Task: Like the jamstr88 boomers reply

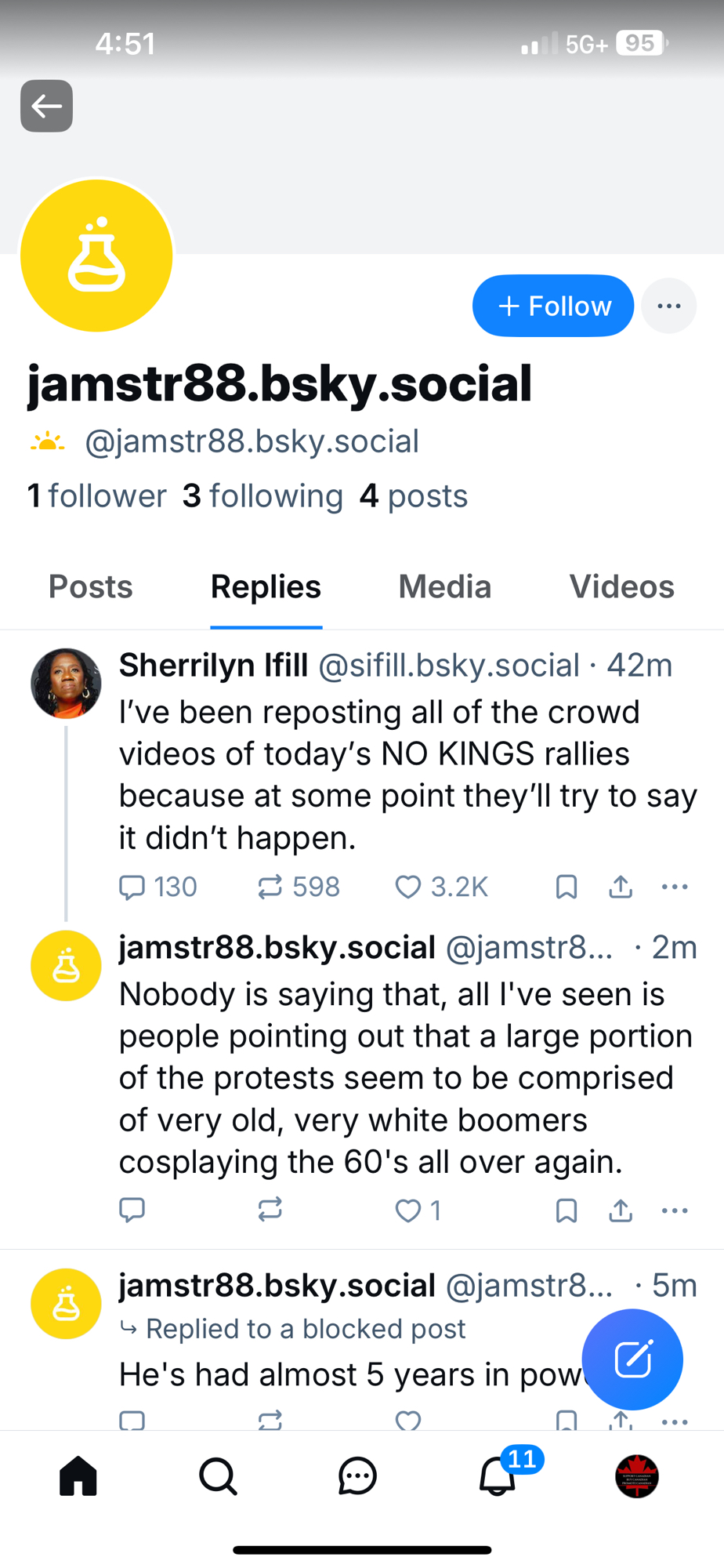Action: 408,1210
